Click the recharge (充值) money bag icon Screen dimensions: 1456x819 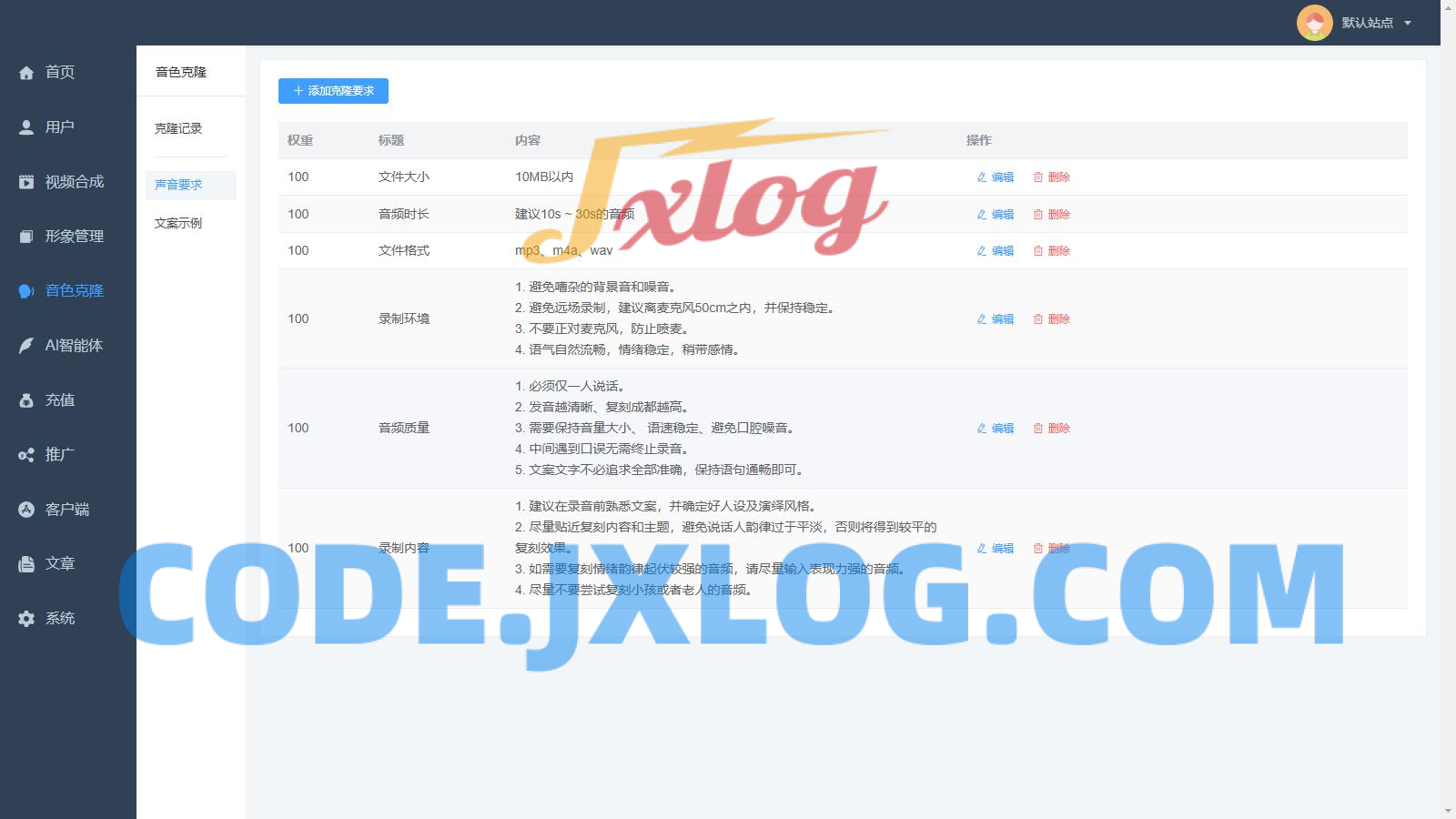pos(26,400)
